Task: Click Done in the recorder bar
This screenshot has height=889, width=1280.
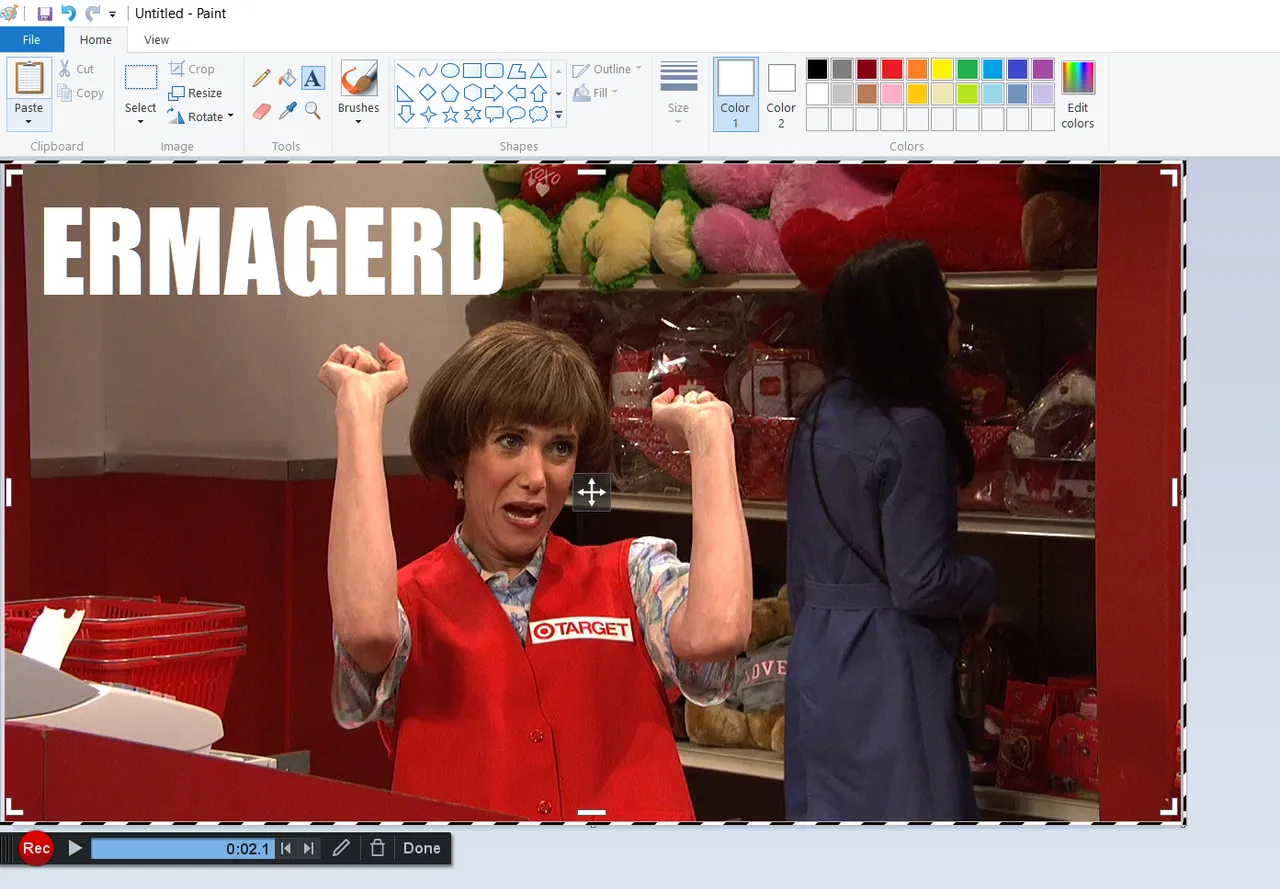Action: 422,848
